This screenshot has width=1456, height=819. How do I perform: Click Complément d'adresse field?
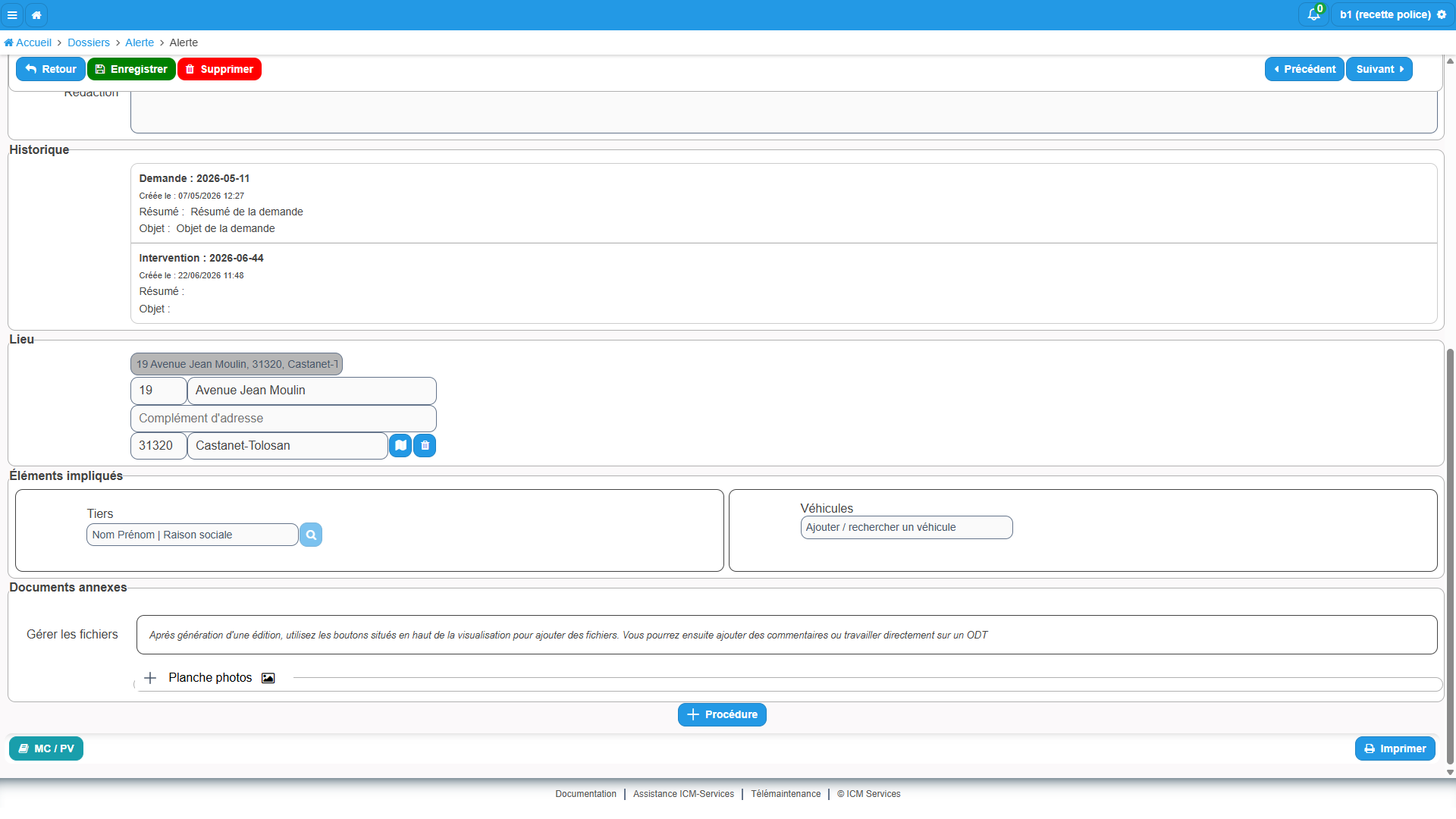click(x=284, y=419)
